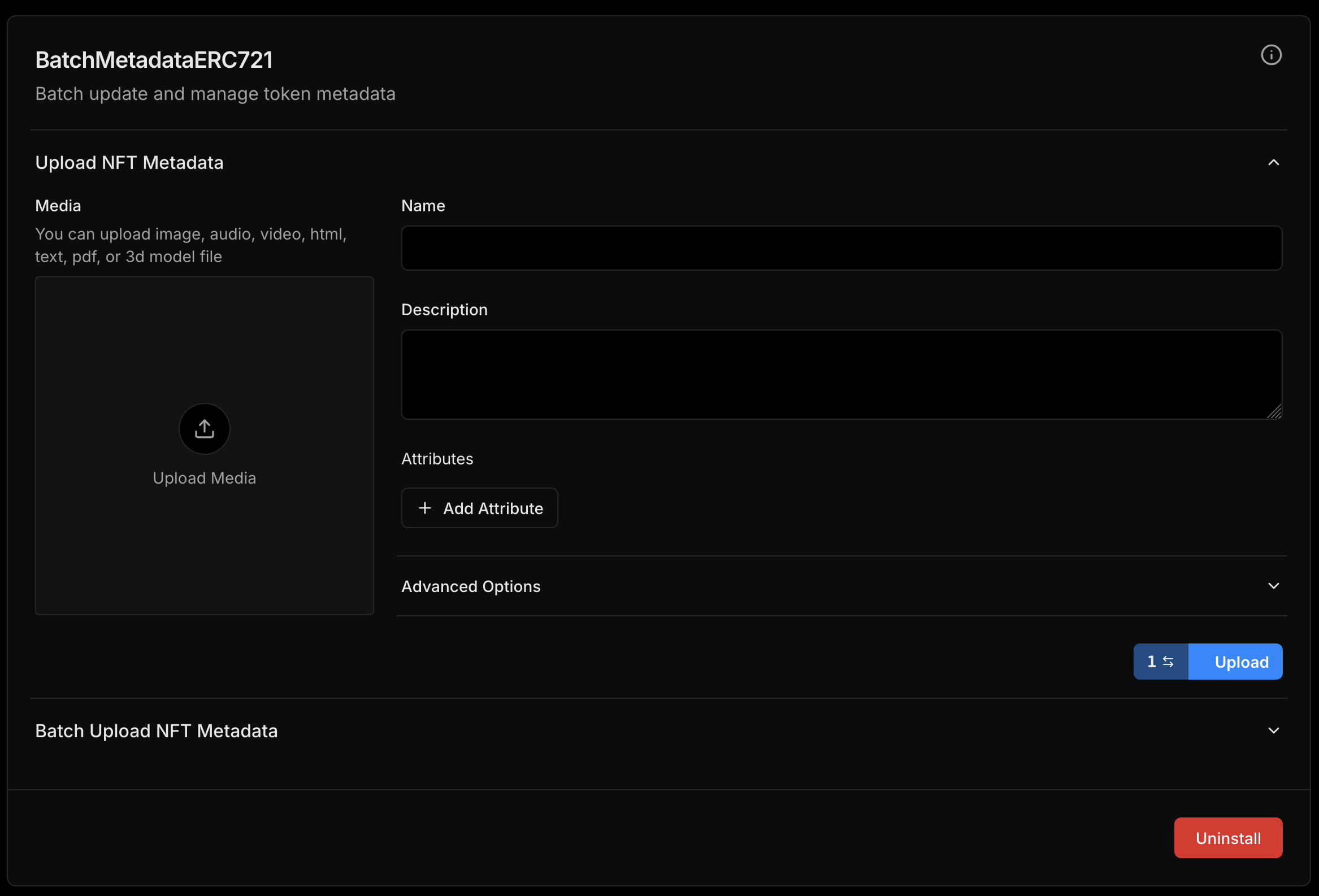This screenshot has height=896, width=1319.
Task: Click the Upload Media label text
Action: pos(205,479)
